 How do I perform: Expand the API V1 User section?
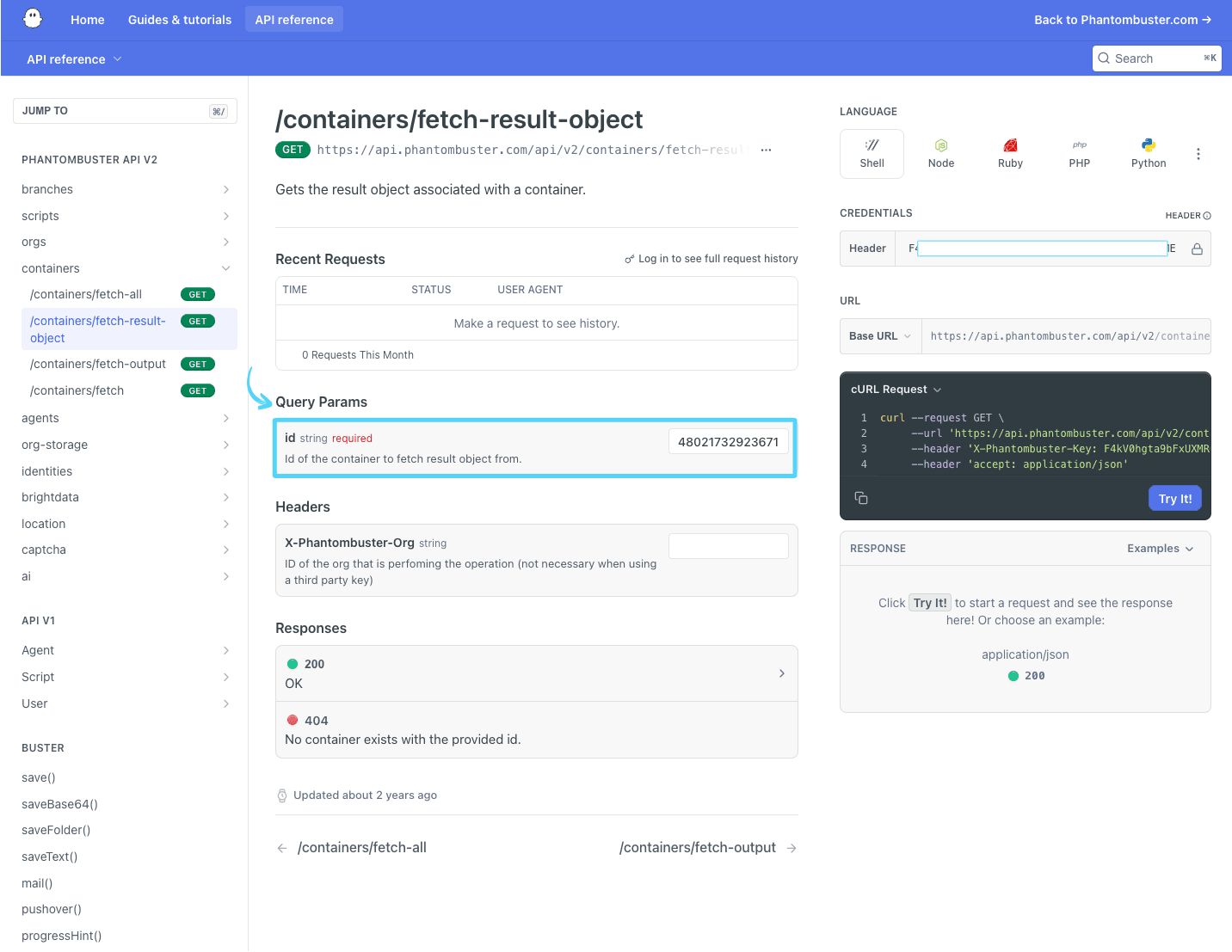coord(226,703)
